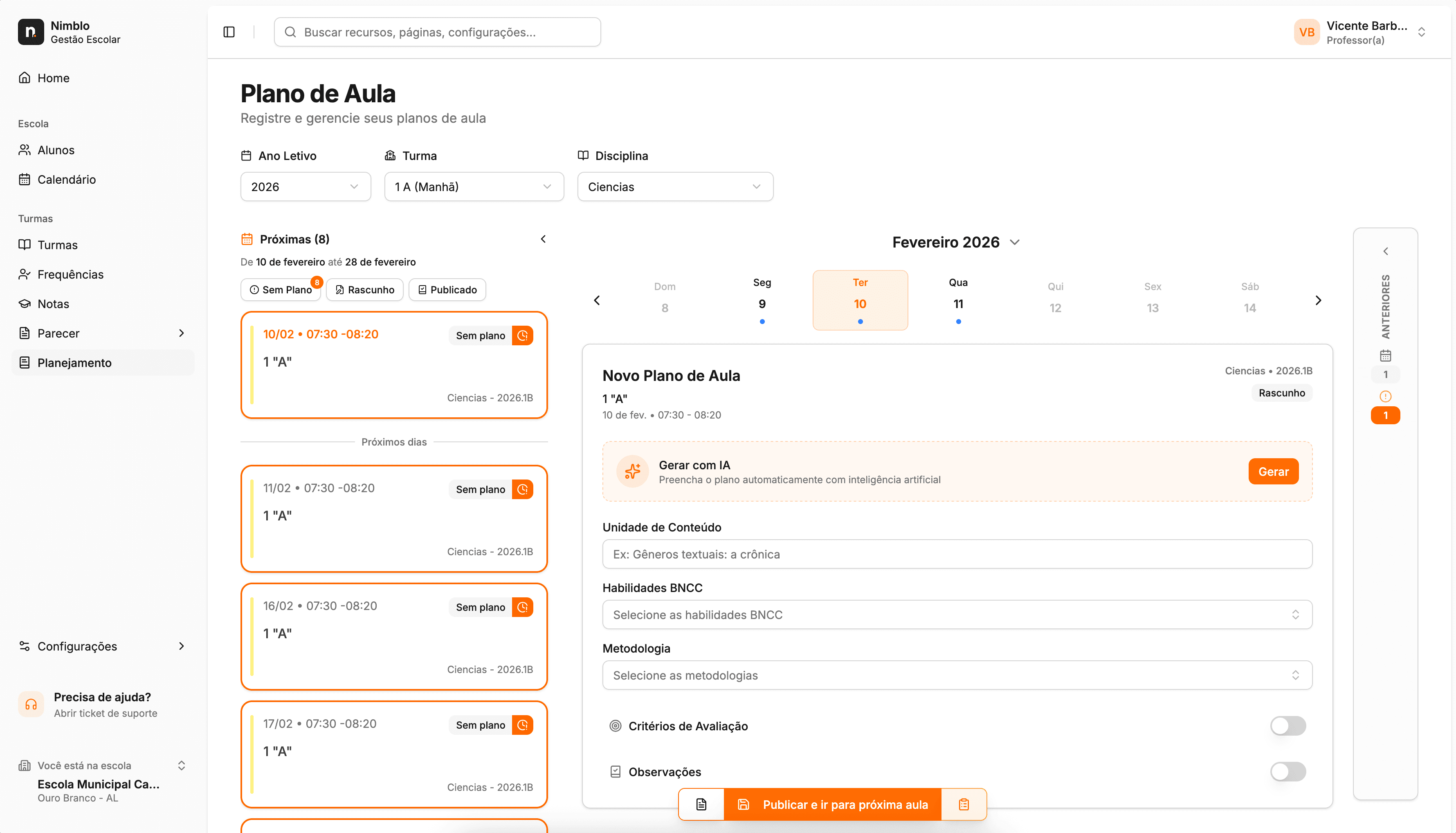
Task: Open the 11/02 lesson card
Action: coord(393,519)
